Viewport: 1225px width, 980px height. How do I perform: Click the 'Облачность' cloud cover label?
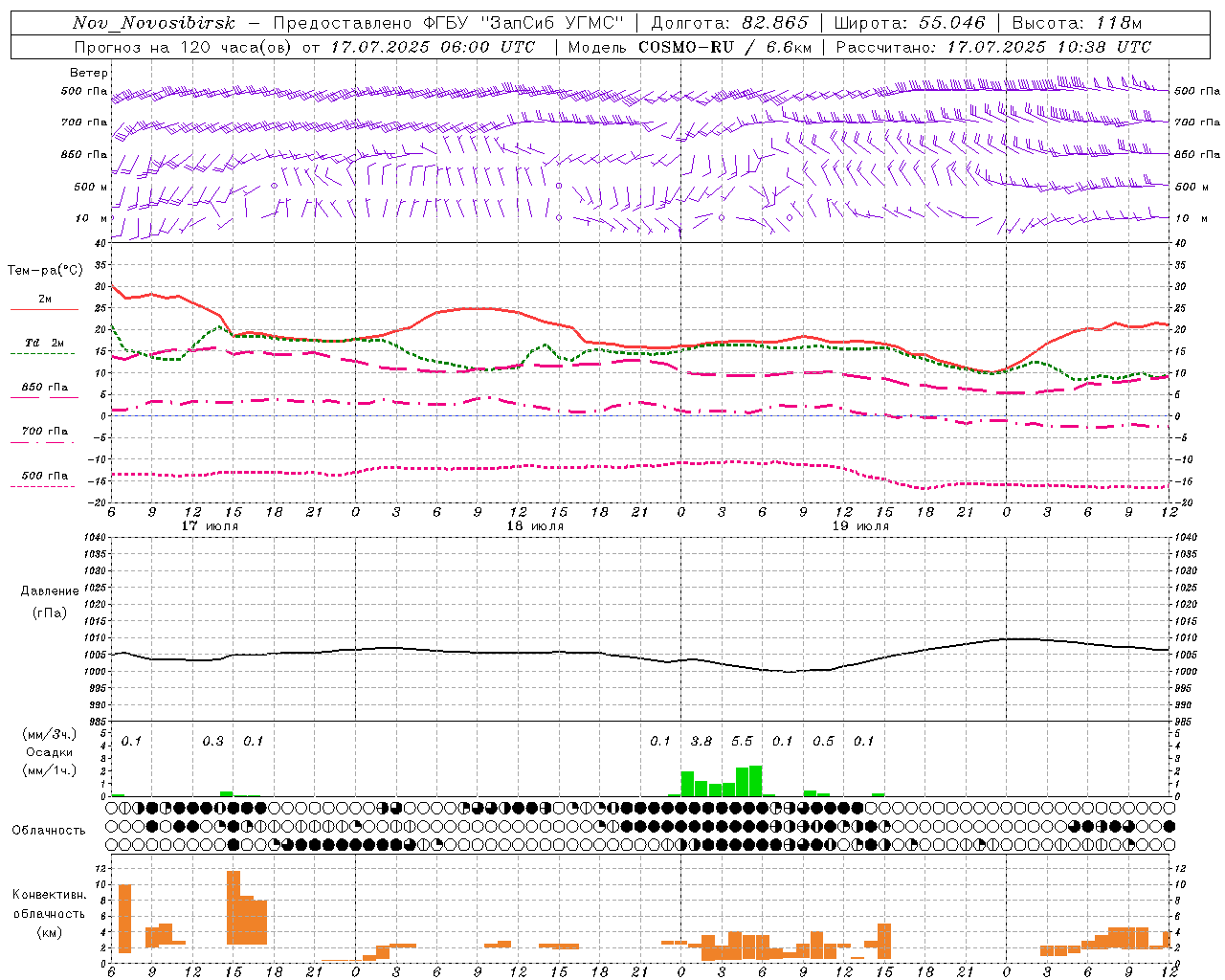[49, 831]
